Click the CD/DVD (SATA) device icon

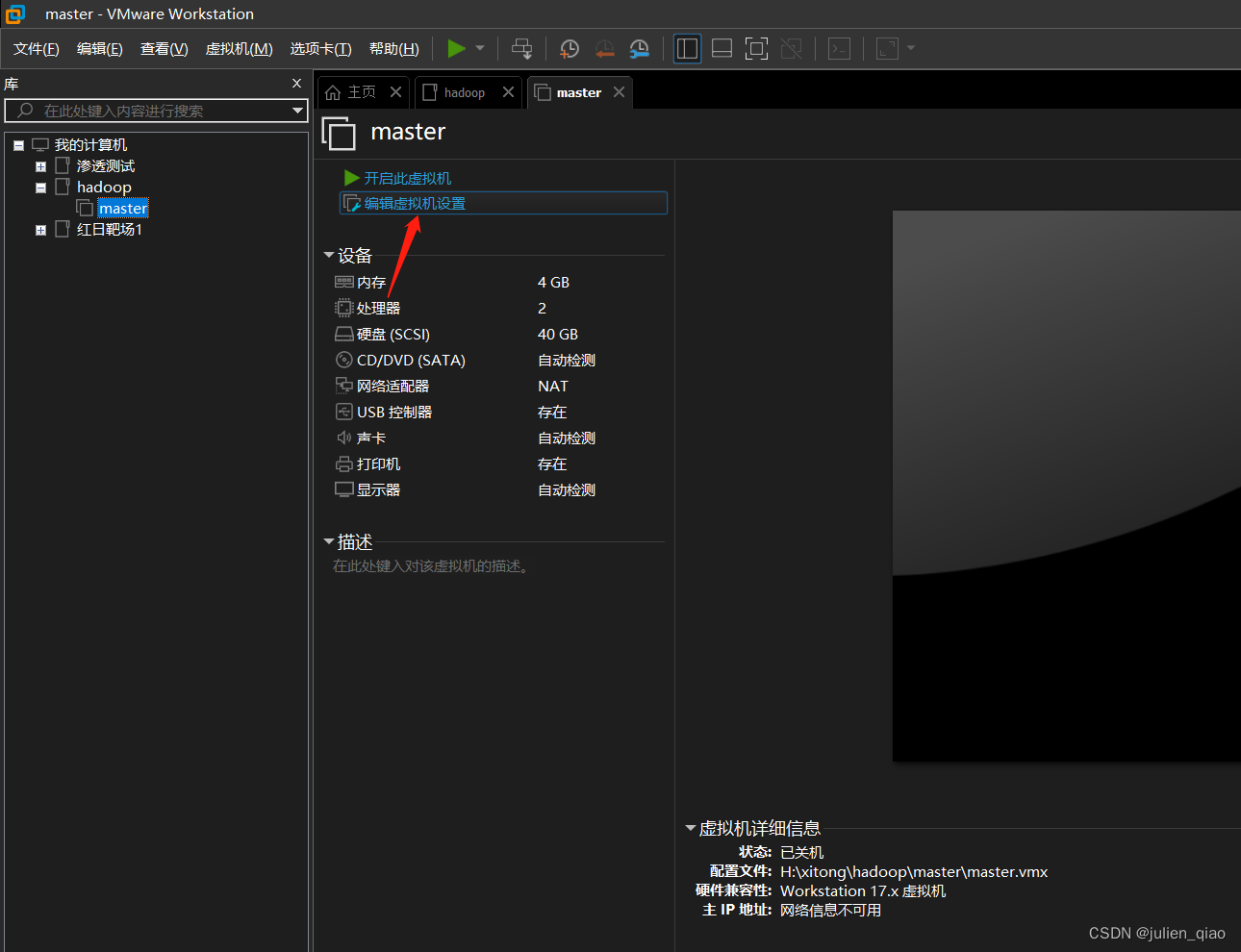344,360
